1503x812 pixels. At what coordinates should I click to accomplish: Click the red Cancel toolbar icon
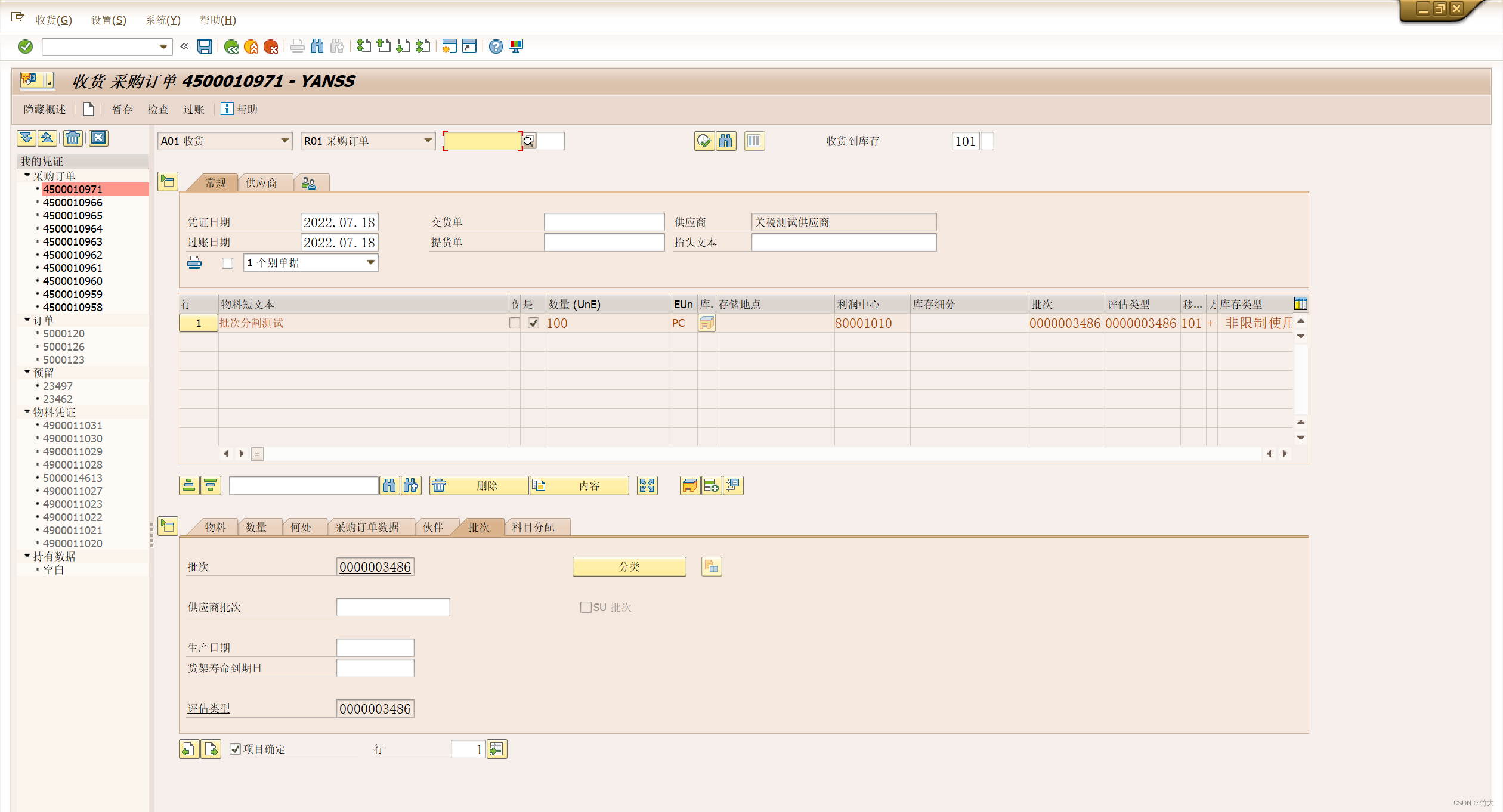tap(271, 47)
